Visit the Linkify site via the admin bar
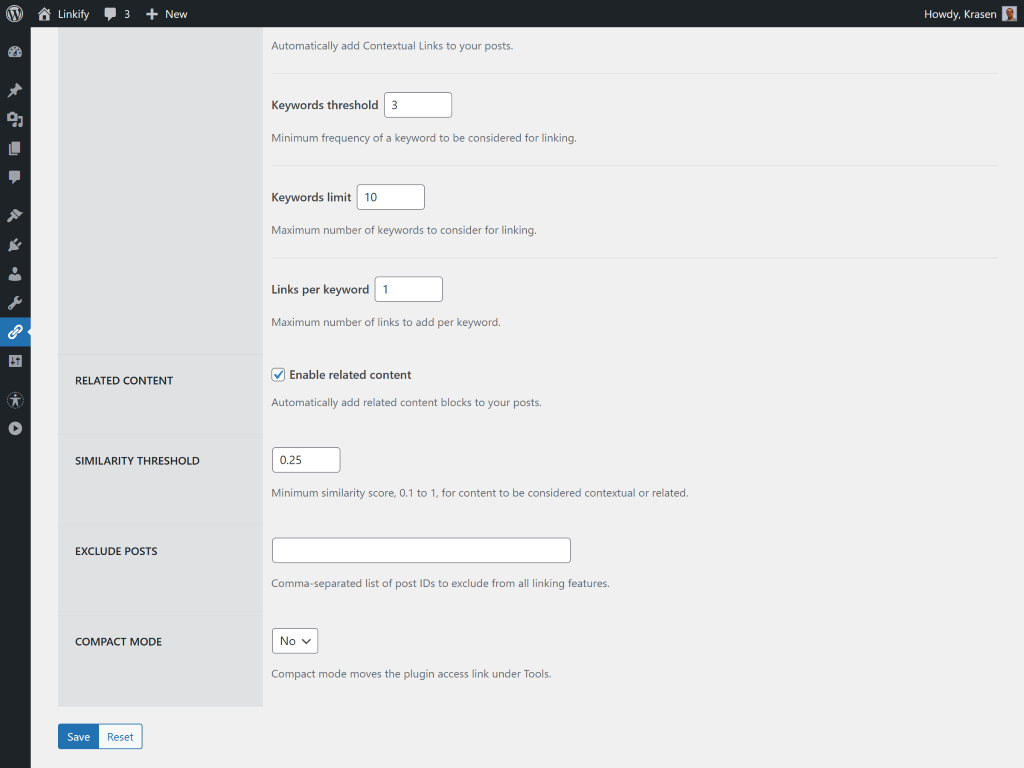1024x768 pixels. pos(62,13)
